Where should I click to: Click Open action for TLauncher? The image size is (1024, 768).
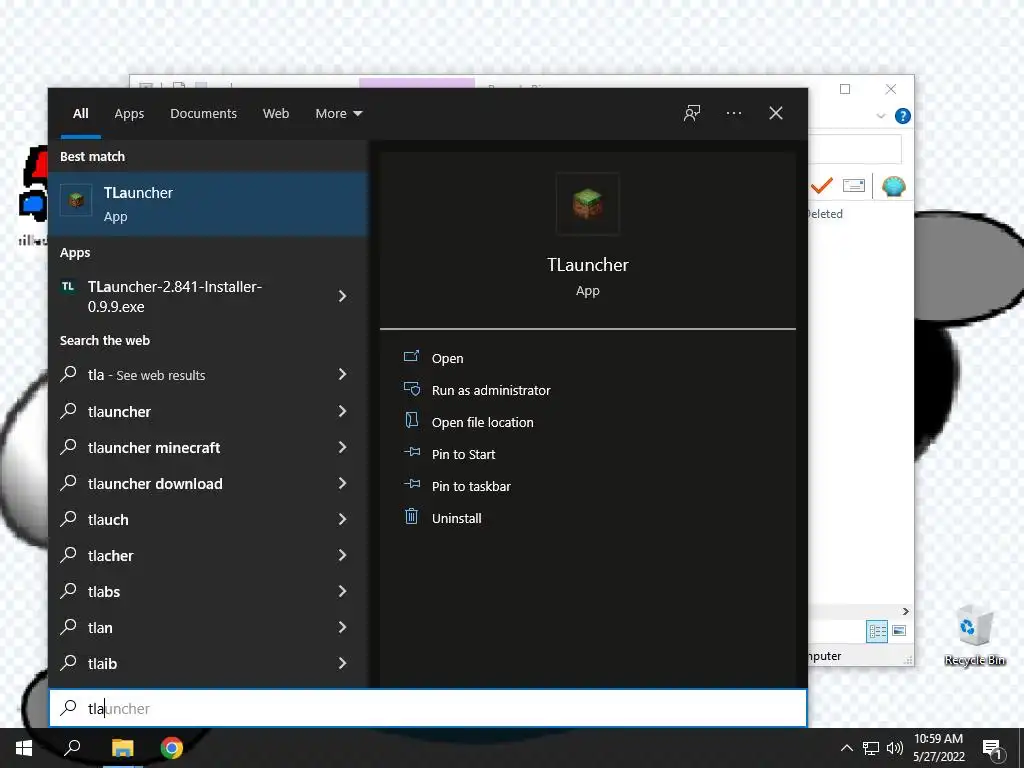(x=447, y=359)
